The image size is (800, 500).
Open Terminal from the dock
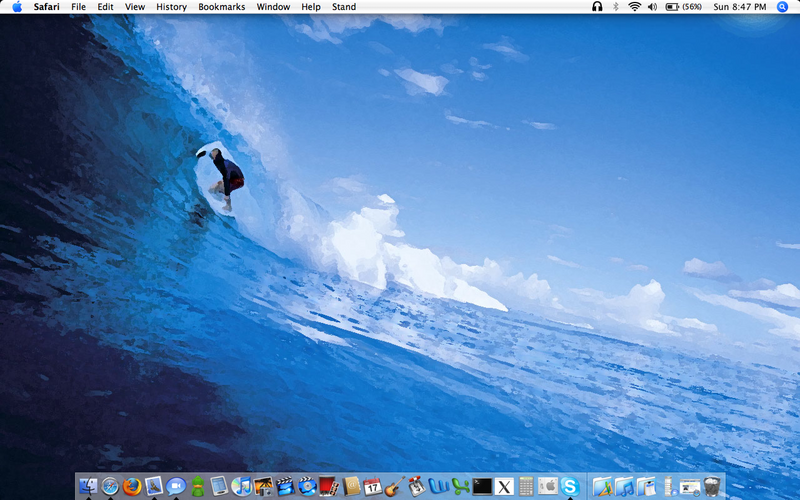[x=482, y=487]
